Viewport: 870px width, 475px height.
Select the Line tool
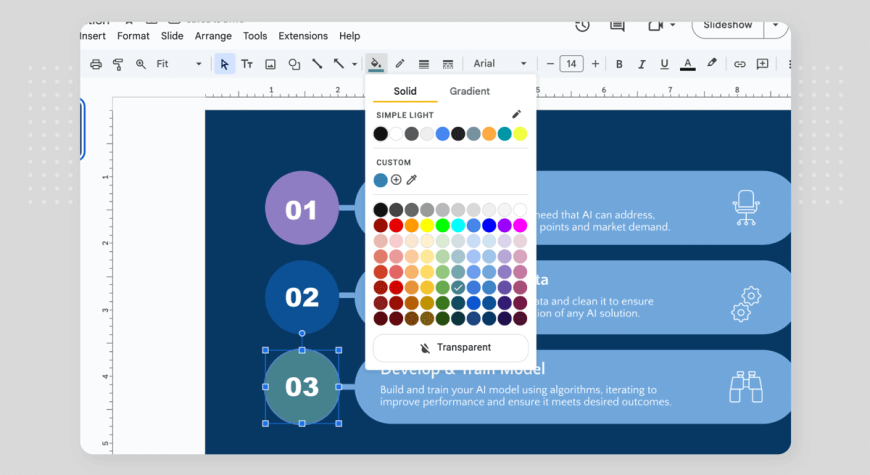317,64
